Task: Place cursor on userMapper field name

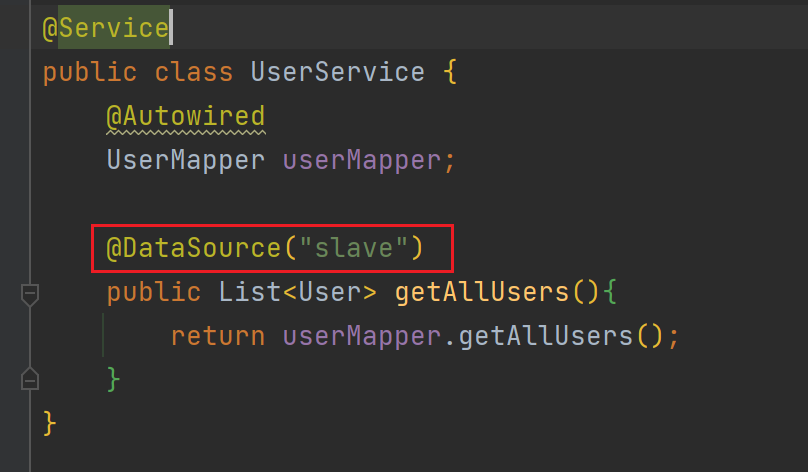Action: [x=362, y=160]
